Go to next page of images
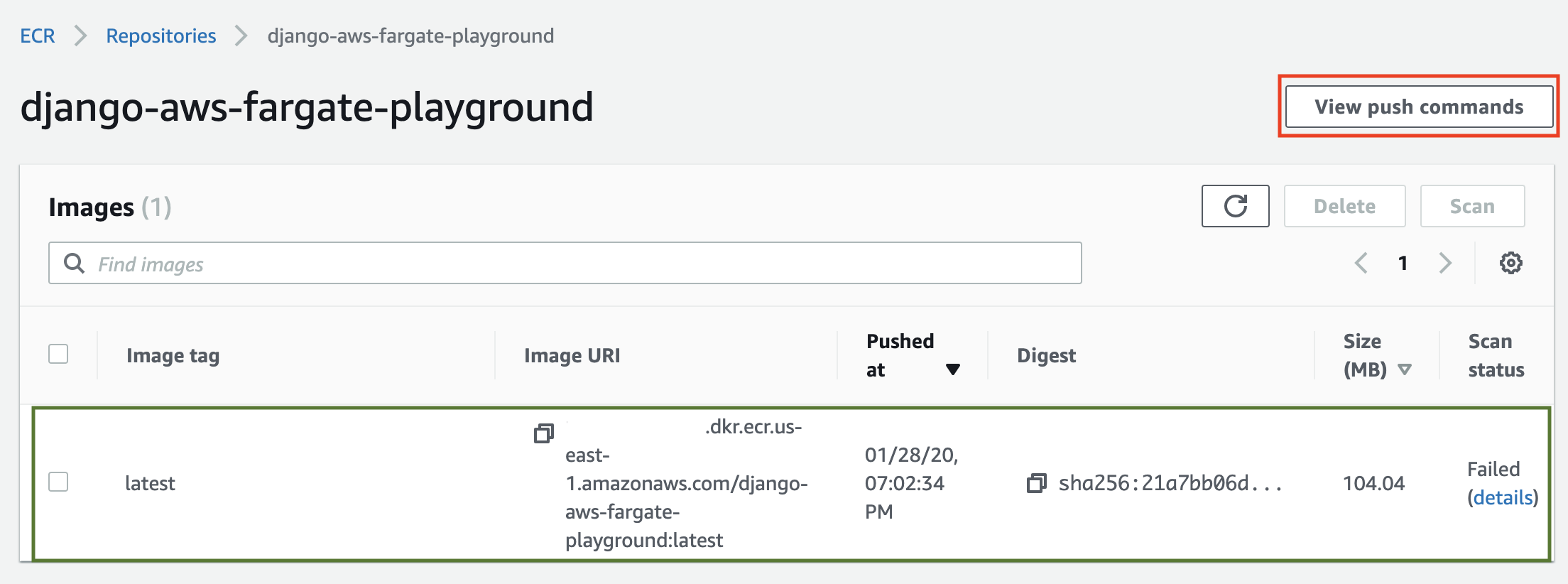 click(x=1445, y=263)
